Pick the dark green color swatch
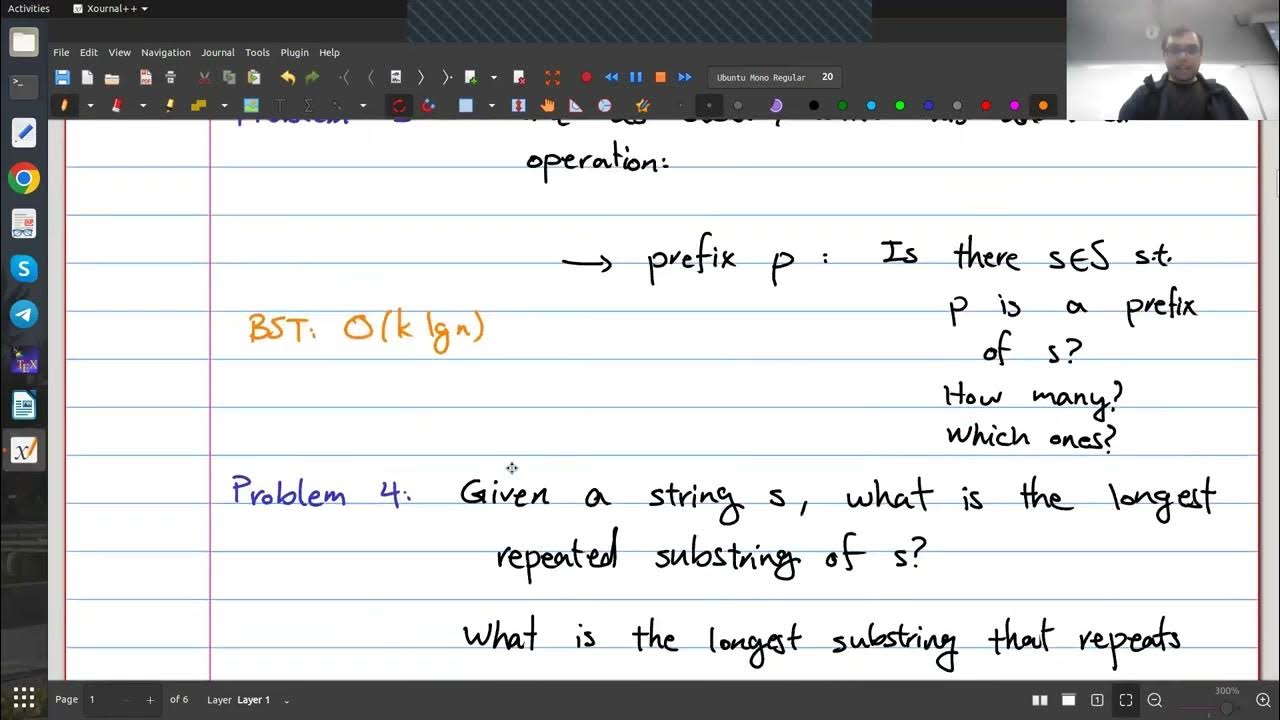This screenshot has width=1280, height=720. (842, 105)
